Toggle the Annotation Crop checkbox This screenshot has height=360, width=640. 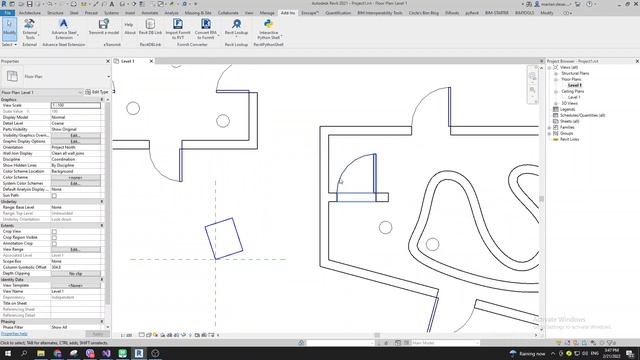click(54, 243)
